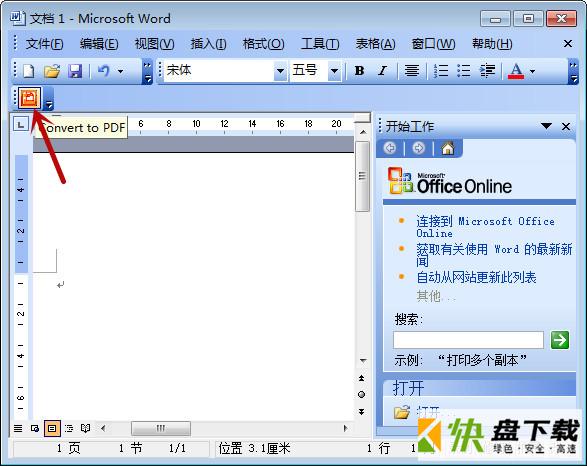Click the task pane Home icon
The image size is (587, 466).
click(x=447, y=148)
